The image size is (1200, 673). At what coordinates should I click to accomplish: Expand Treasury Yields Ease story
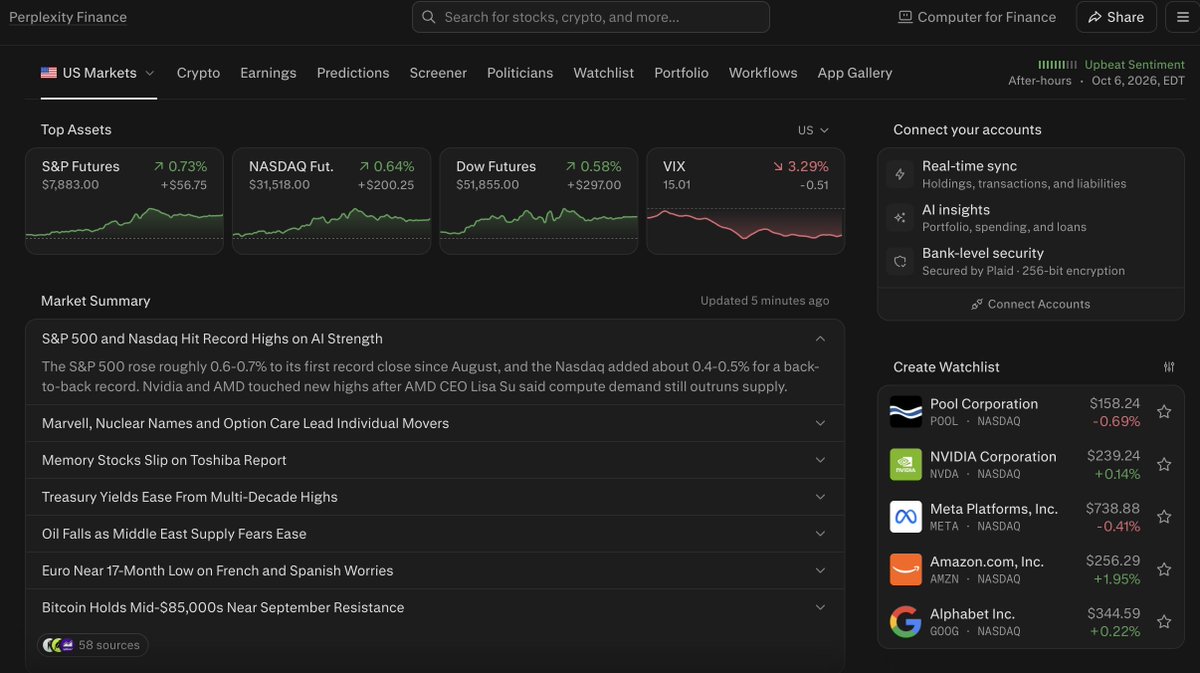point(435,497)
